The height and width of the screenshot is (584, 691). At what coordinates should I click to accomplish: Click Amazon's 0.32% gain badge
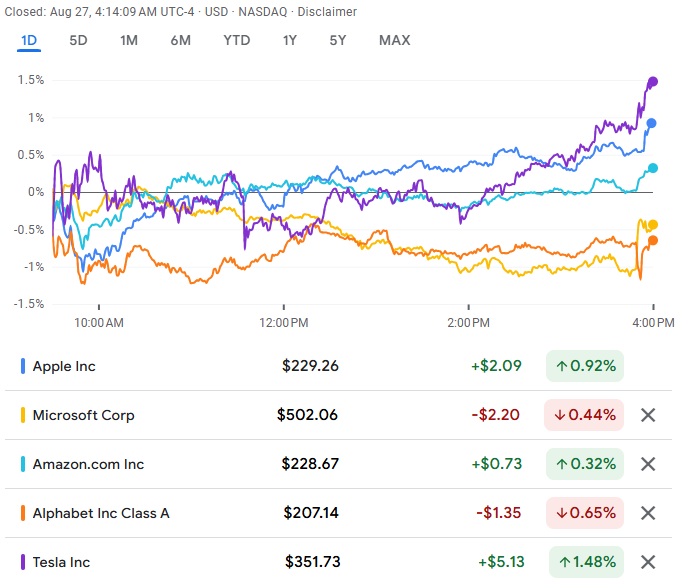pos(585,464)
